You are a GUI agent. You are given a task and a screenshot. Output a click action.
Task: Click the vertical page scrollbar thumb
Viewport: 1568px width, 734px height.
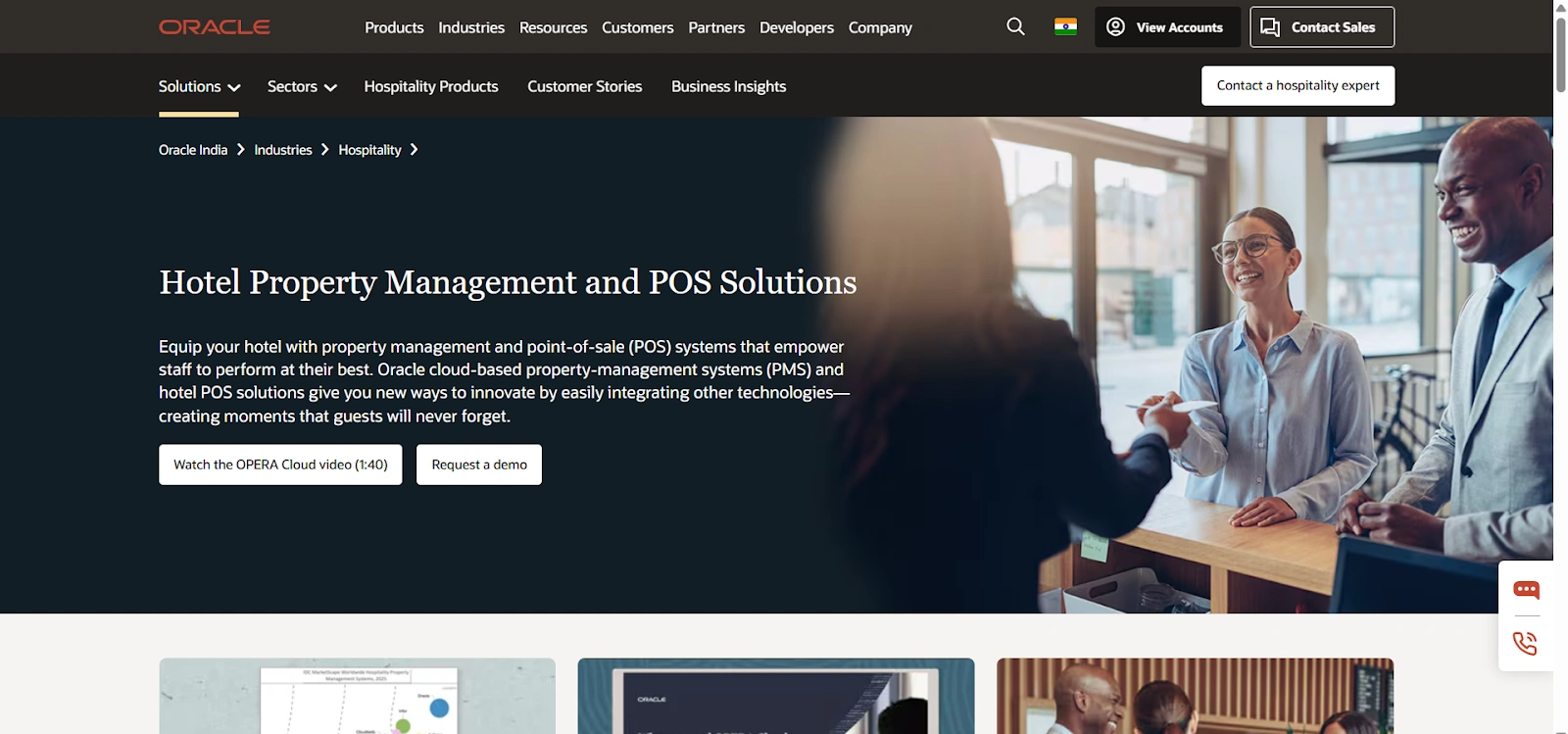pyautogui.click(x=1560, y=54)
